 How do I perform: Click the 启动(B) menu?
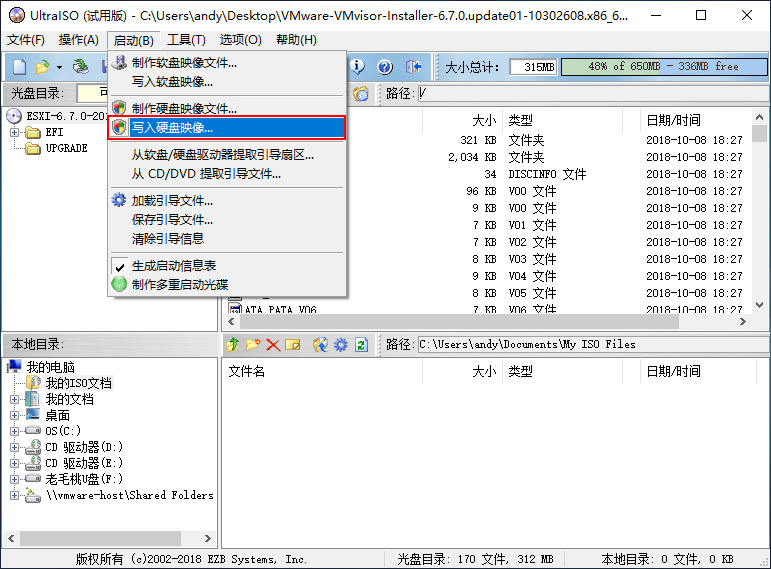[x=133, y=40]
